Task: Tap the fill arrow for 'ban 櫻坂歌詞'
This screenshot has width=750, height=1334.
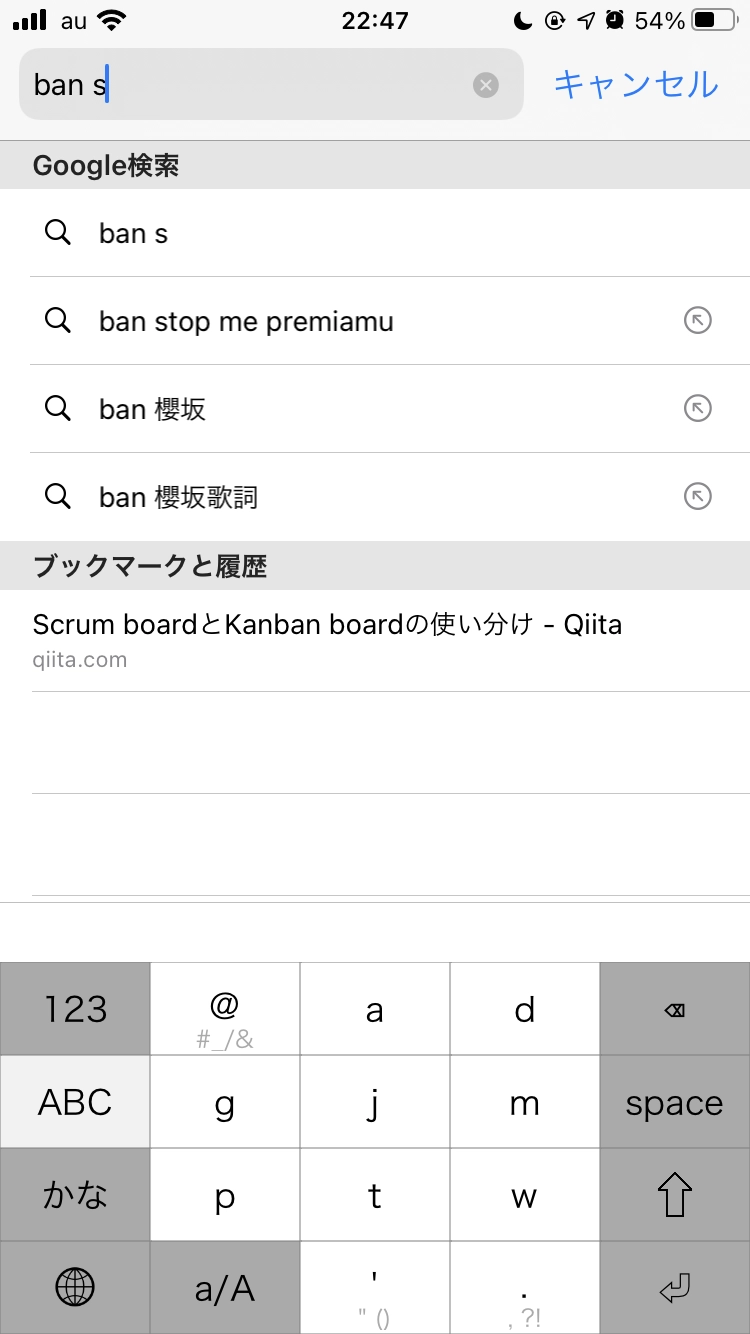Action: coord(697,497)
